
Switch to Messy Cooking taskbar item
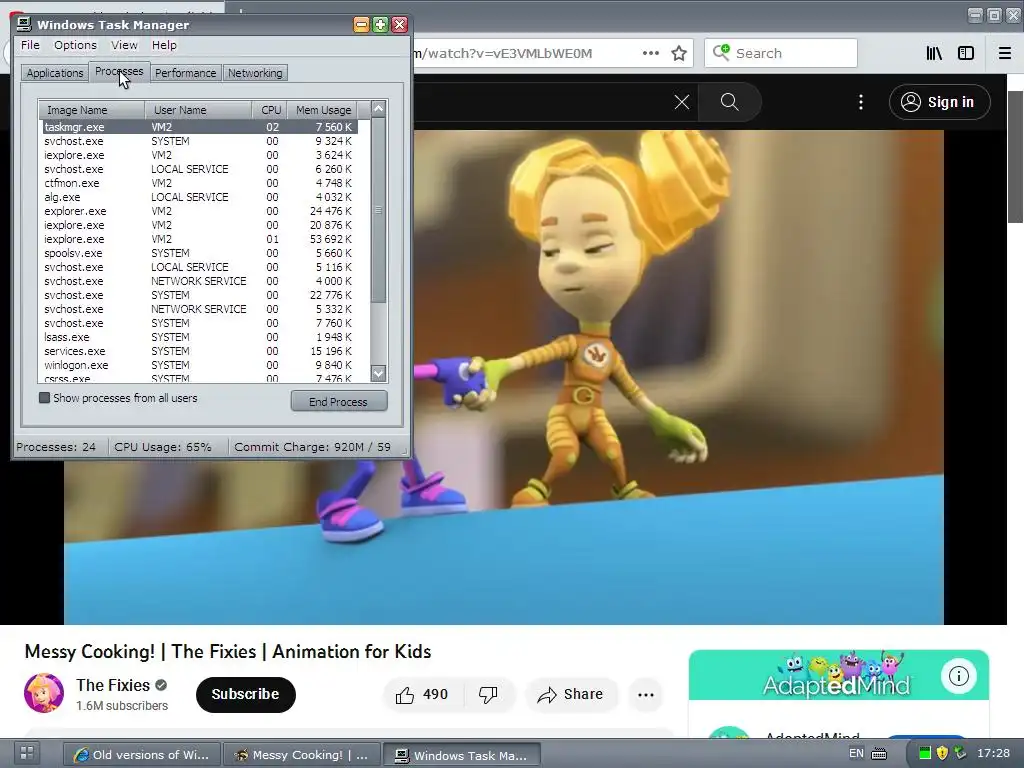[x=301, y=755]
